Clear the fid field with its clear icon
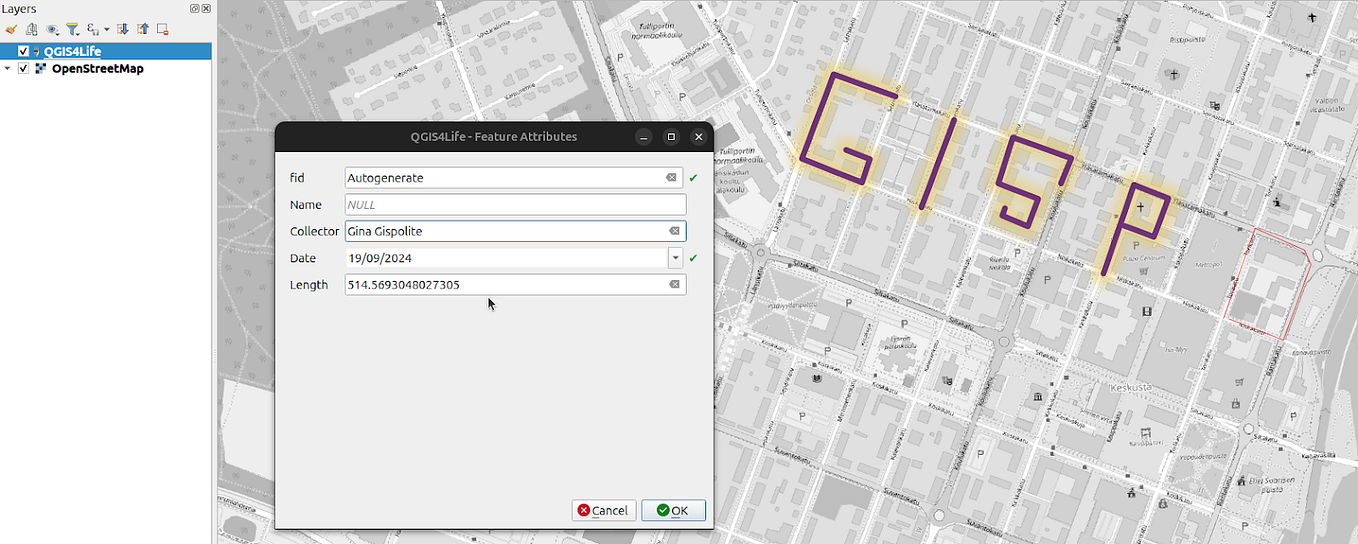 [x=673, y=177]
